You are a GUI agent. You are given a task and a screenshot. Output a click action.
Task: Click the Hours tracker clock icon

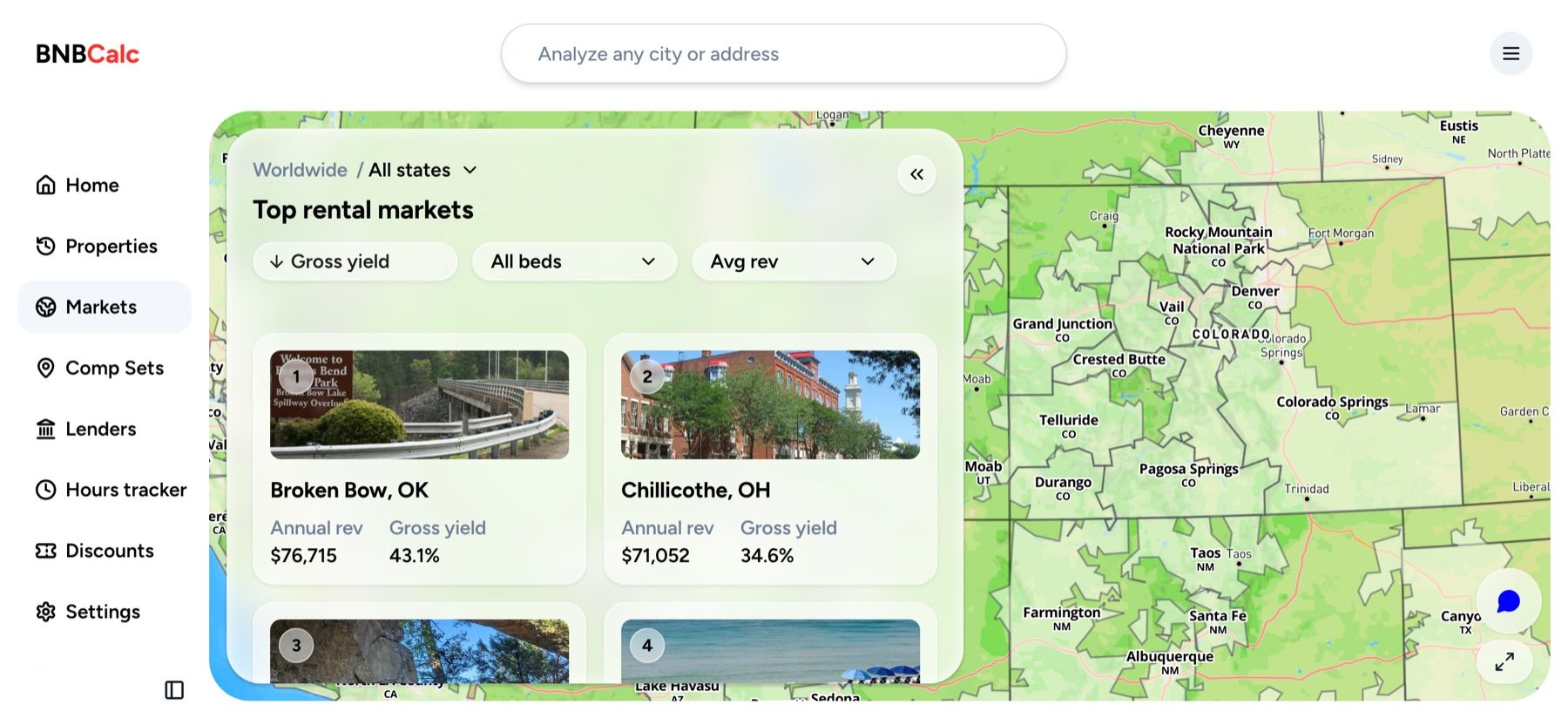pos(46,490)
